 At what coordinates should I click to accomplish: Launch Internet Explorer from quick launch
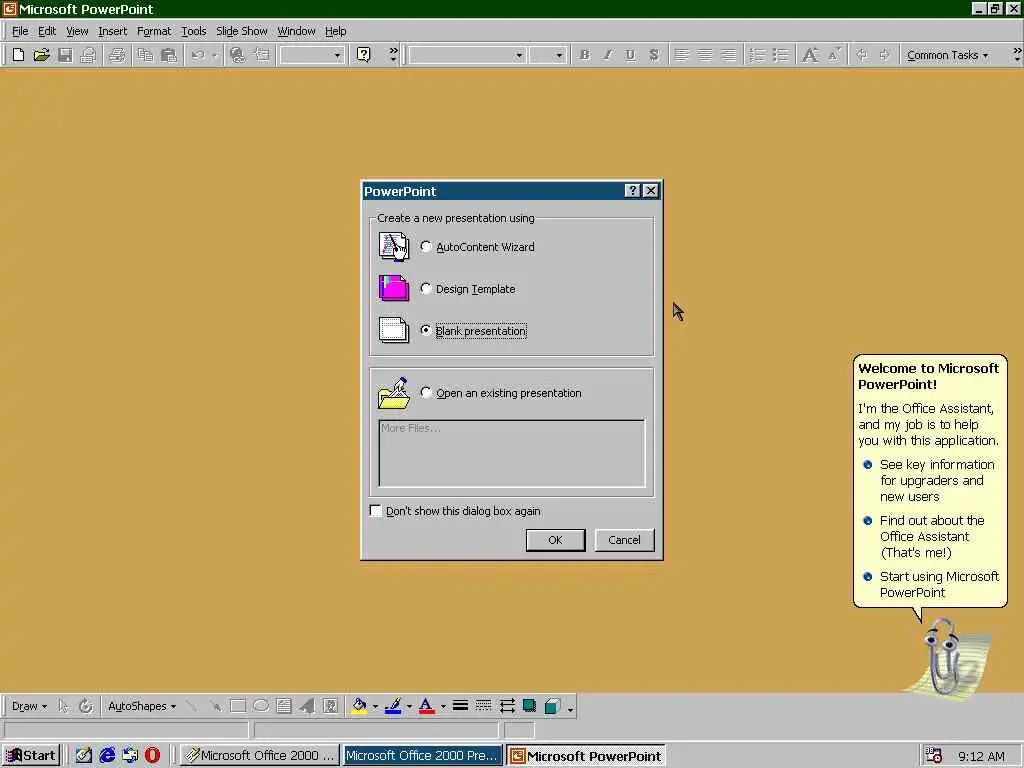click(x=107, y=756)
